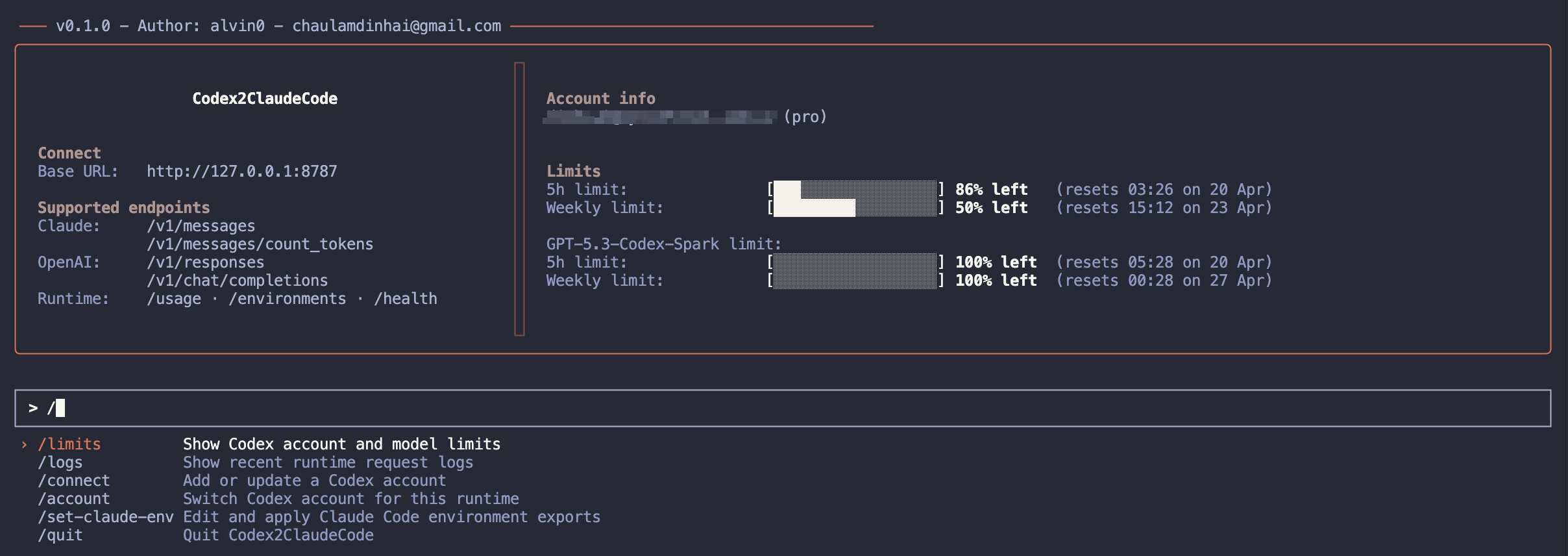This screenshot has width=1568, height=556.
Task: Click the /v1/messages endpoint
Action: click(201, 226)
